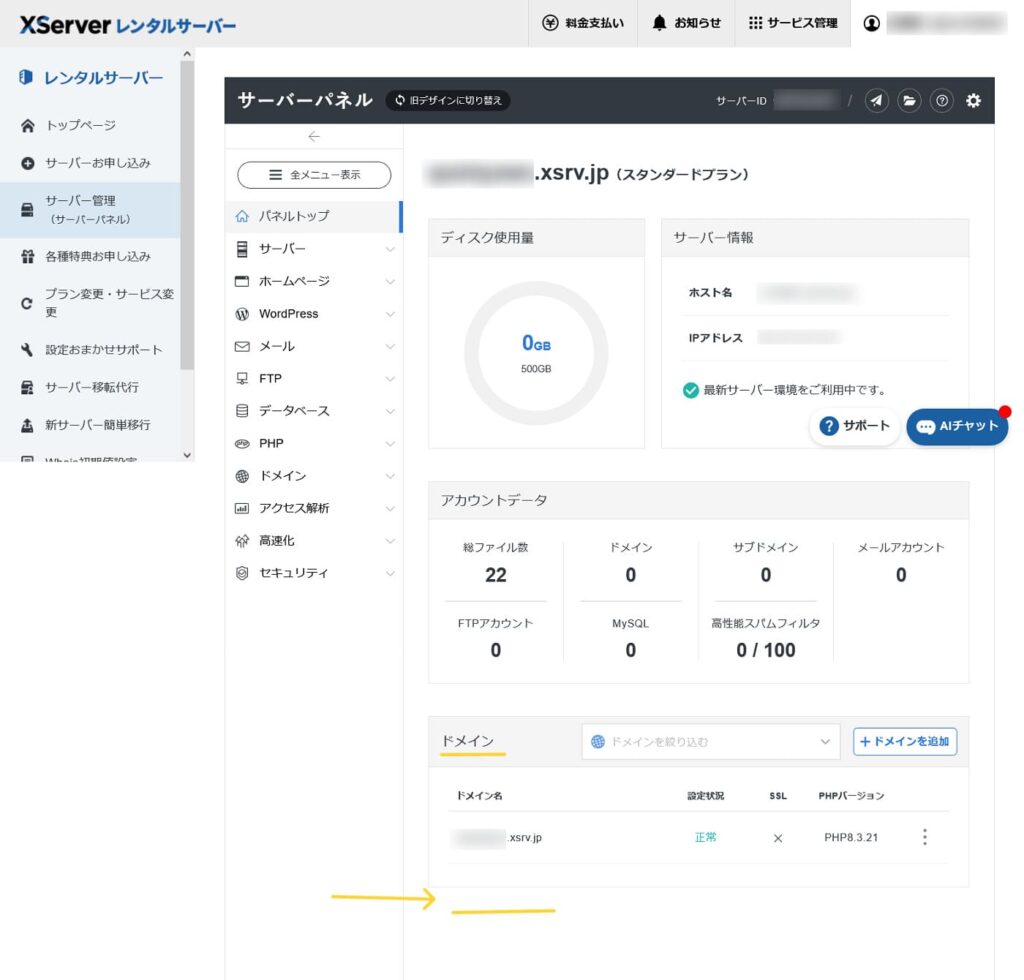Open the file manager folder icon
Viewport: 1024px width, 980px height.
[x=909, y=101]
